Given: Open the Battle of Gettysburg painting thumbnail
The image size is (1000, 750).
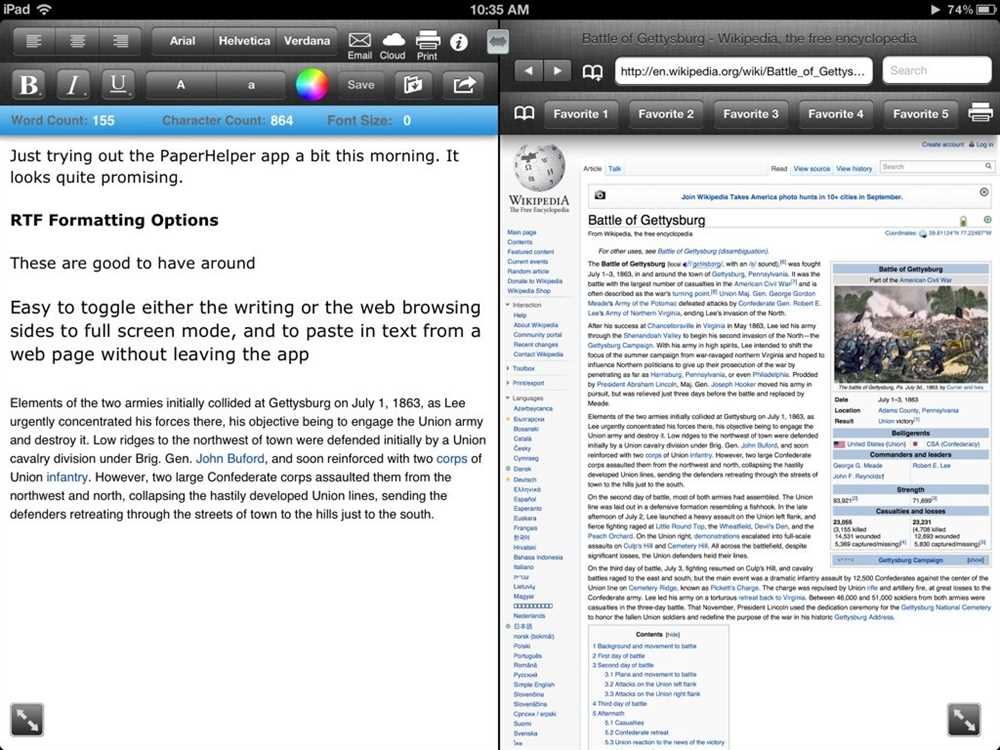Looking at the screenshot, I should point(911,334).
